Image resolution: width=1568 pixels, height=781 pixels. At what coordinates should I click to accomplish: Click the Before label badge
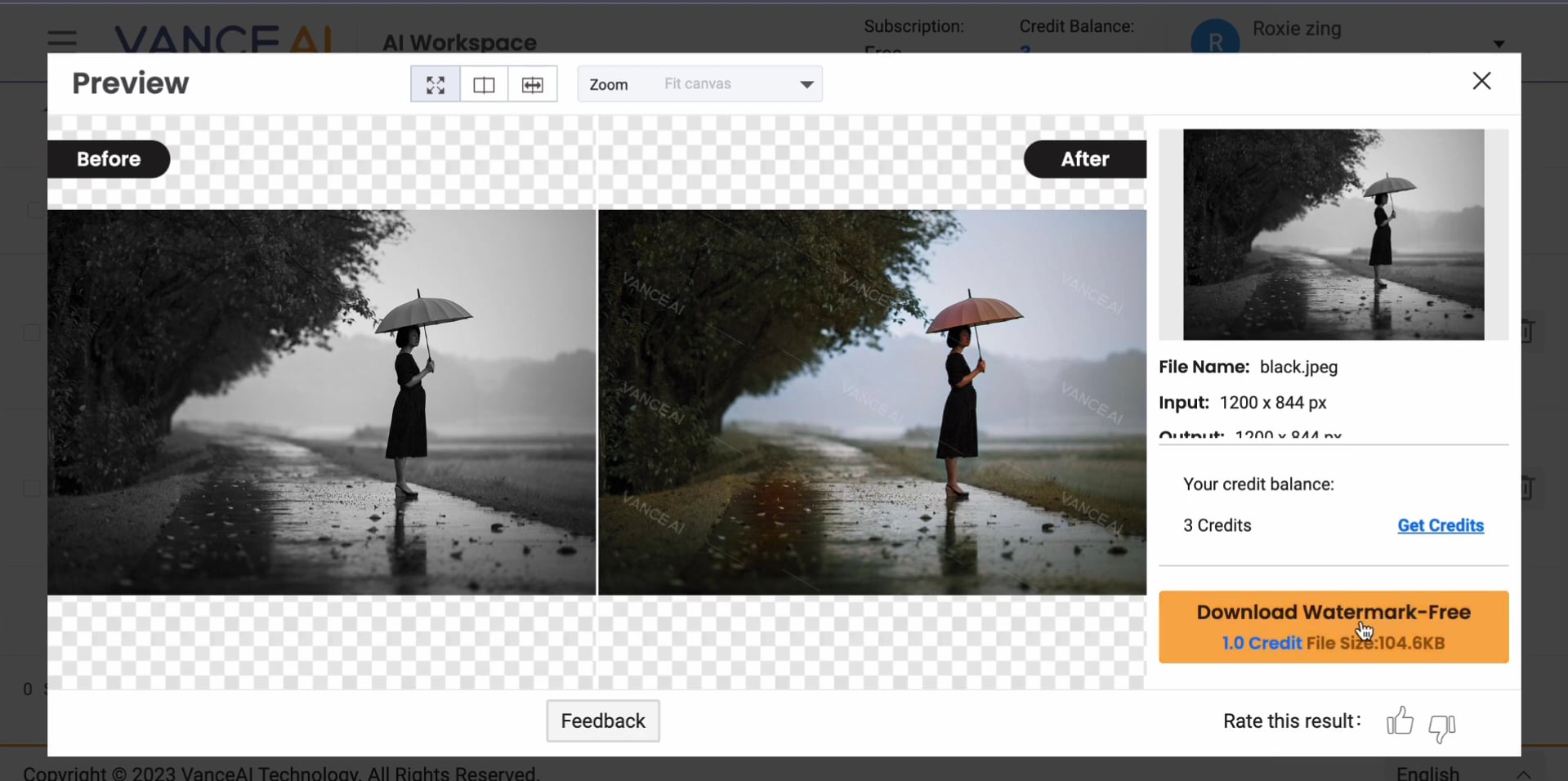pos(109,158)
